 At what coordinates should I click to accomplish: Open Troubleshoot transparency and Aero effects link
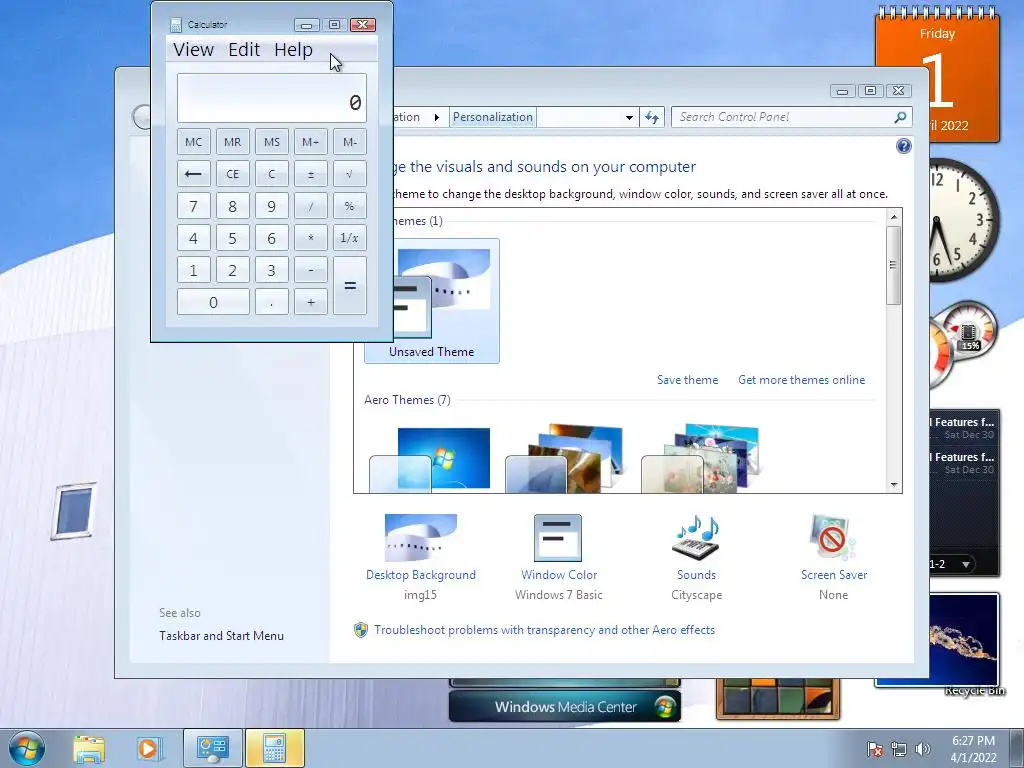544,630
